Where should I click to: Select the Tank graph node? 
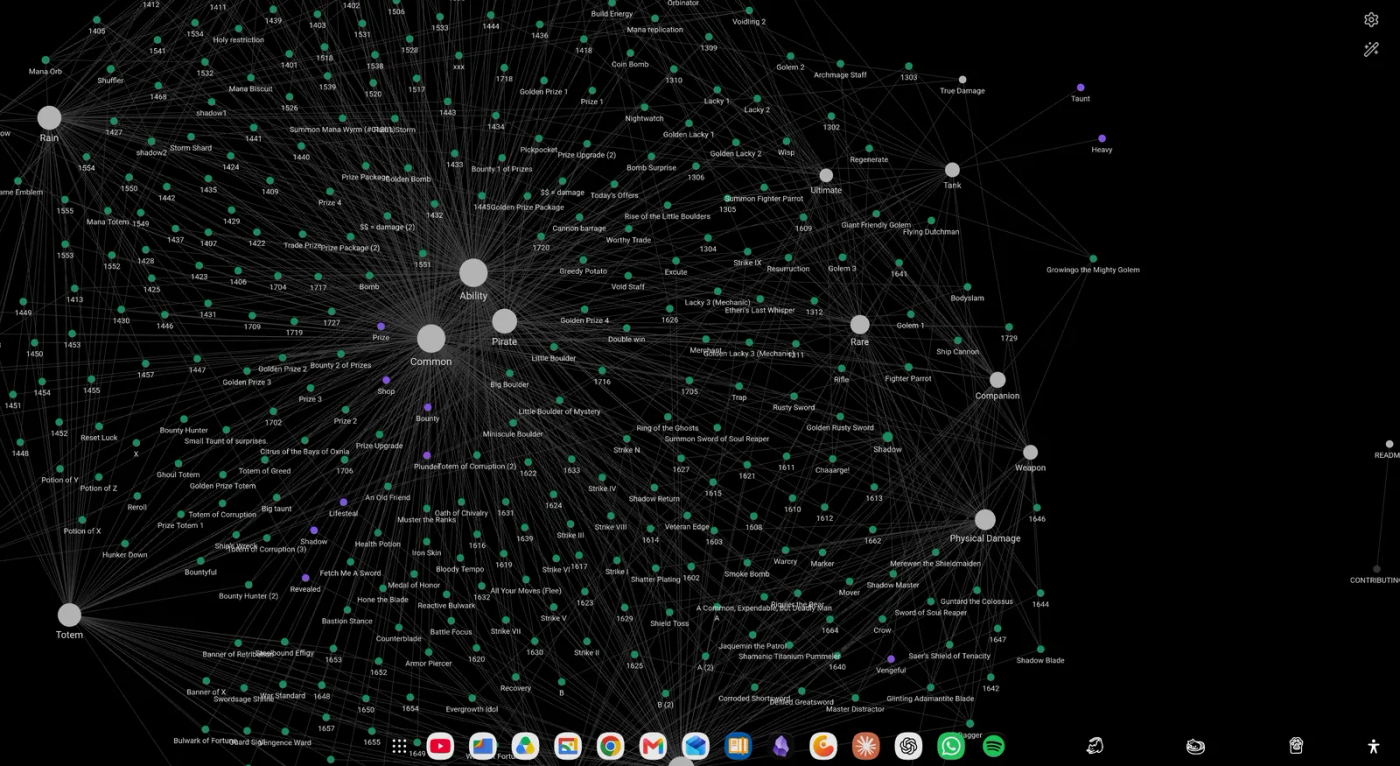pyautogui.click(x=952, y=170)
